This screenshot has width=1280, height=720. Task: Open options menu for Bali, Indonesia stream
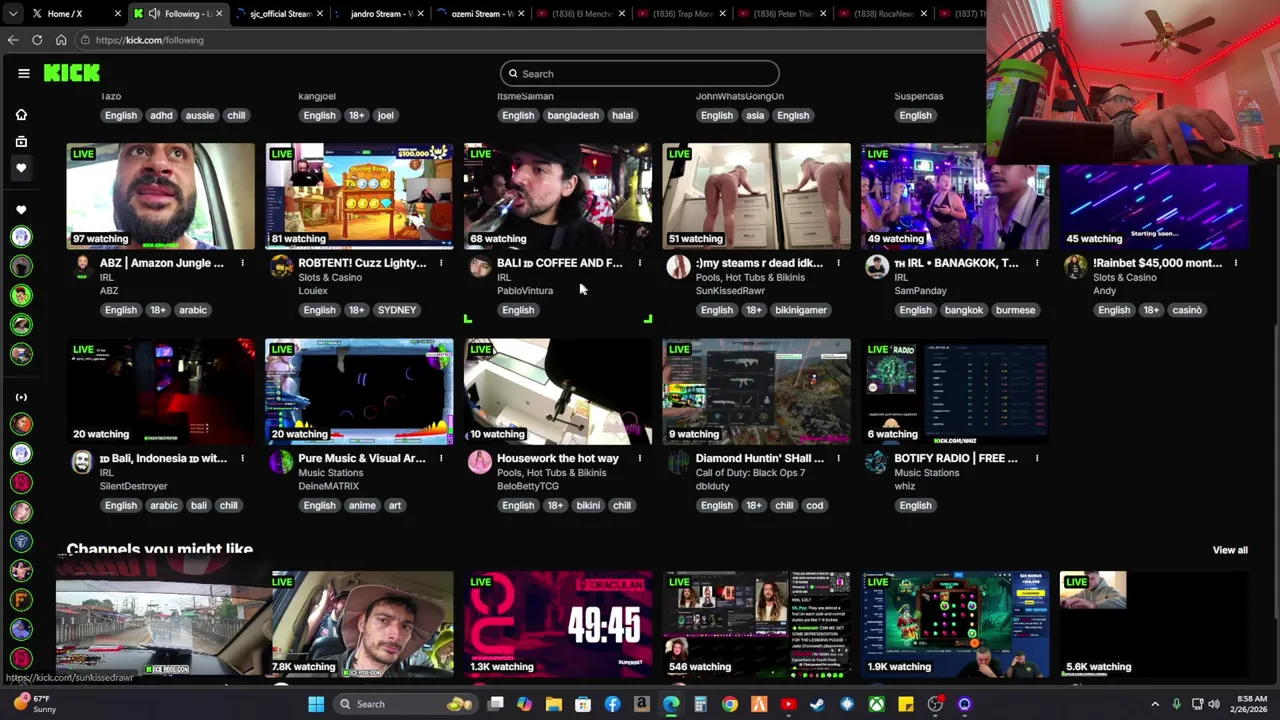[242, 458]
